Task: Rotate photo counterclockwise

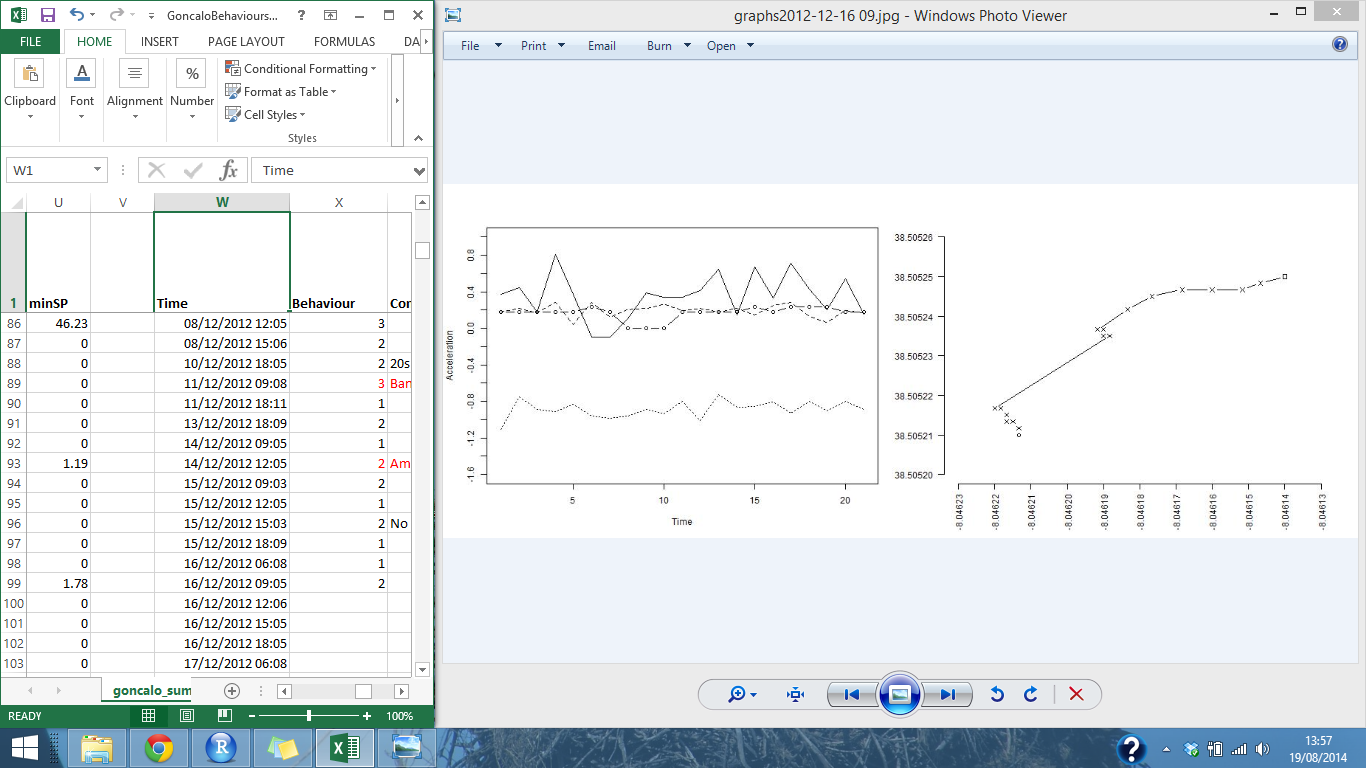Action: [997, 694]
